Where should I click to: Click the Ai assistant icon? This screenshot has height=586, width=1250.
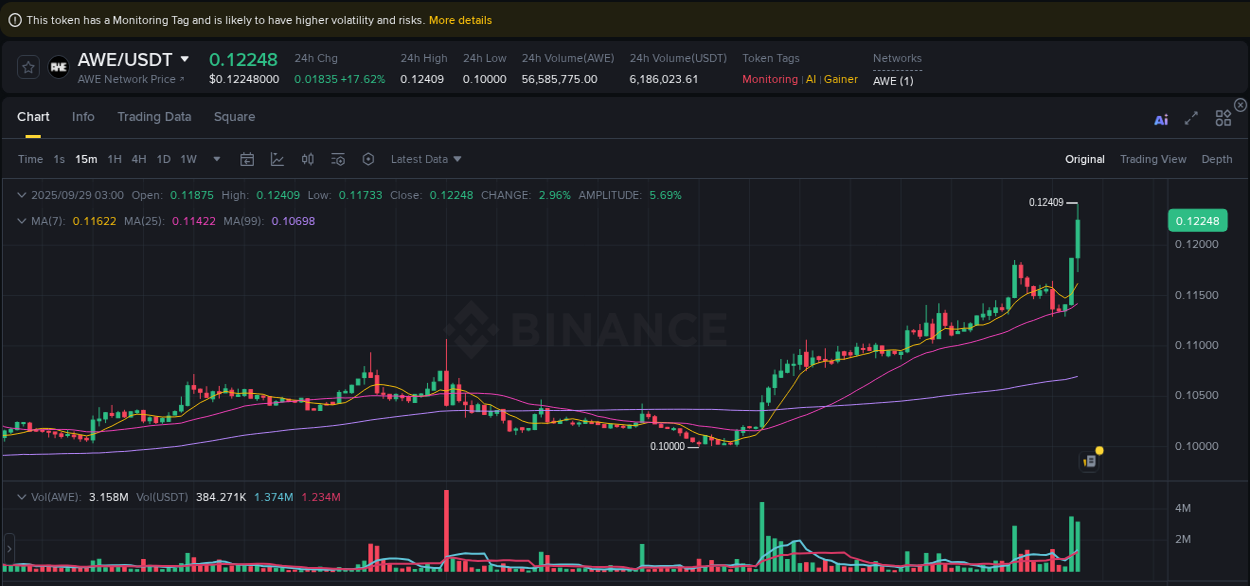1161,118
